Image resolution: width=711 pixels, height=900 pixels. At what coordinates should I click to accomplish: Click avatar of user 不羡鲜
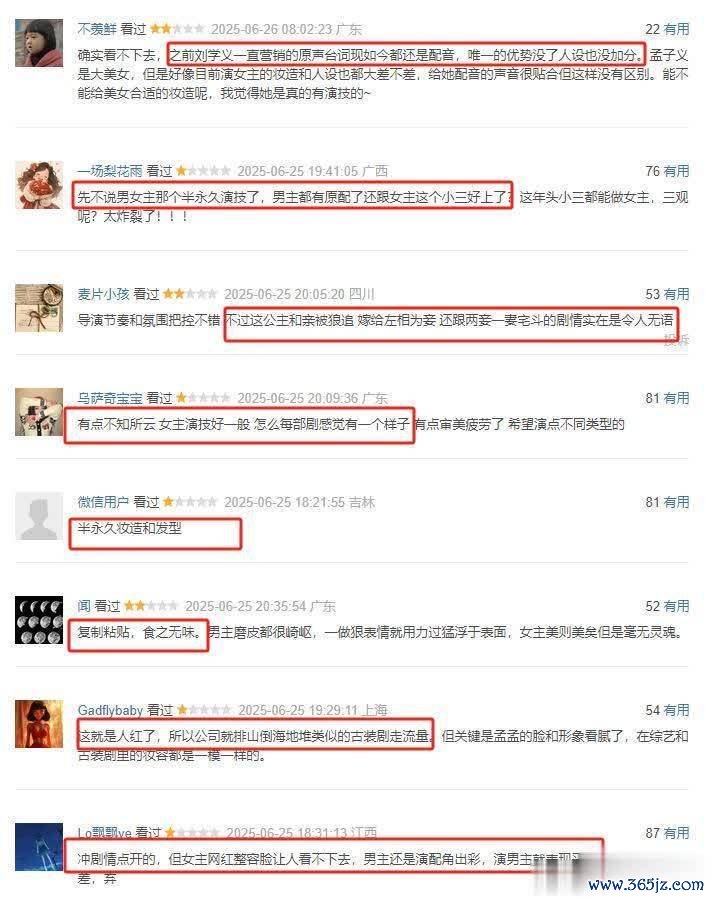(39, 43)
